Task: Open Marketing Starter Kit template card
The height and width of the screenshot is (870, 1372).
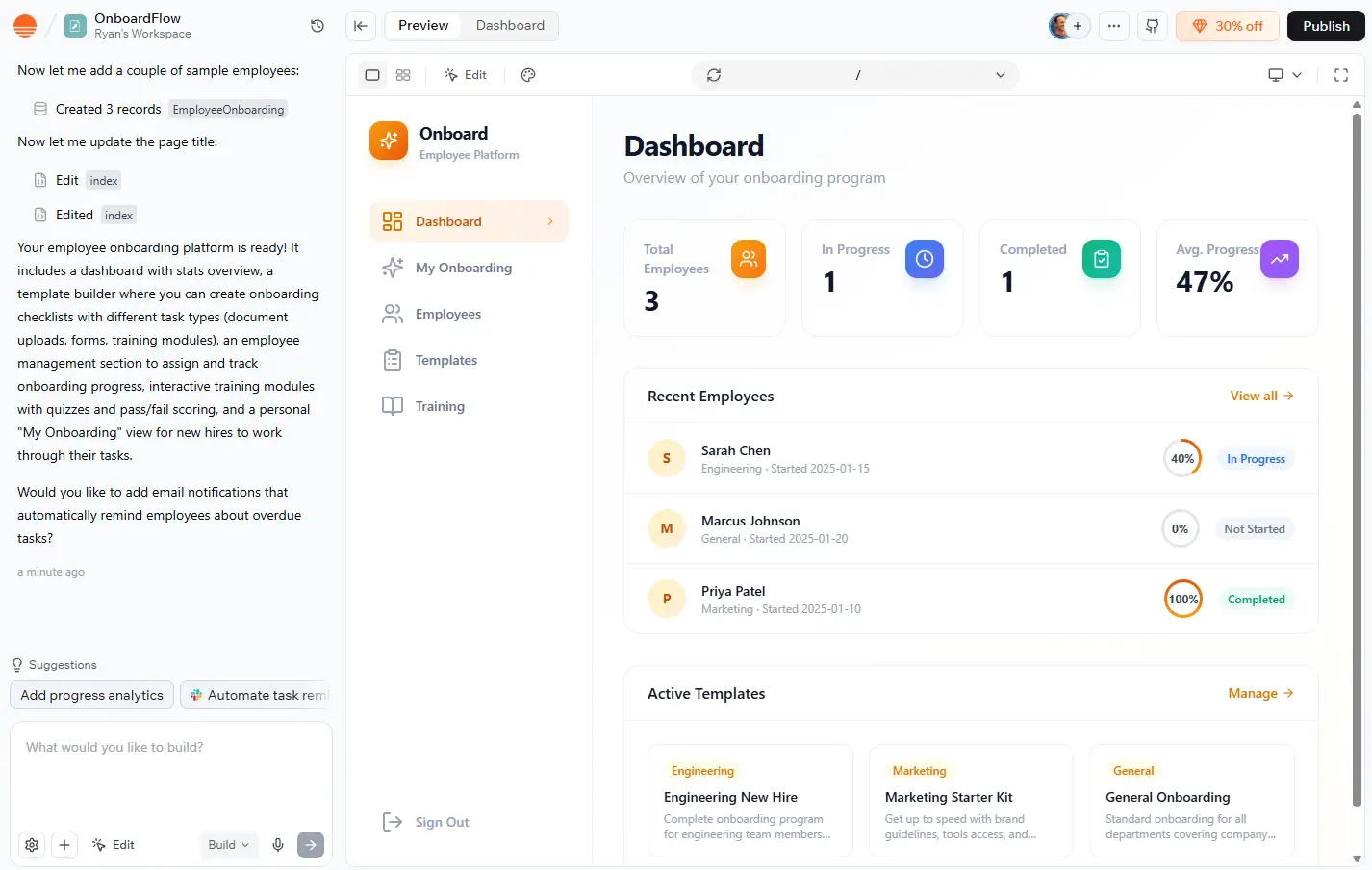Action: 971,801
